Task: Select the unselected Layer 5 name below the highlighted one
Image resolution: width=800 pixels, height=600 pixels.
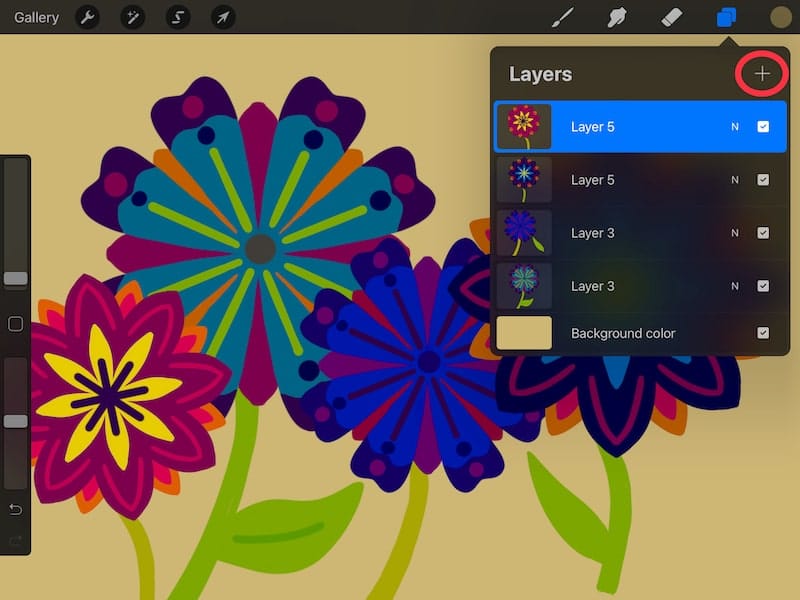Action: (592, 180)
